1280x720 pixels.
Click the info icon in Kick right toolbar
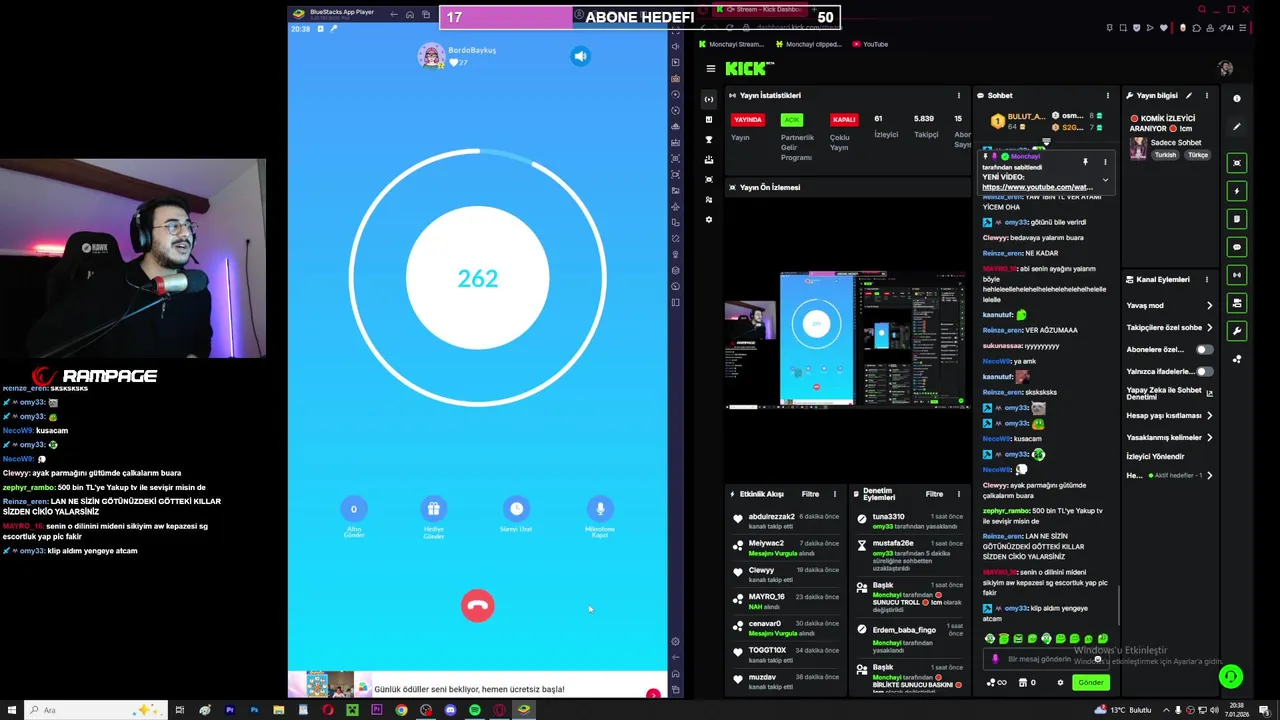(x=1237, y=99)
